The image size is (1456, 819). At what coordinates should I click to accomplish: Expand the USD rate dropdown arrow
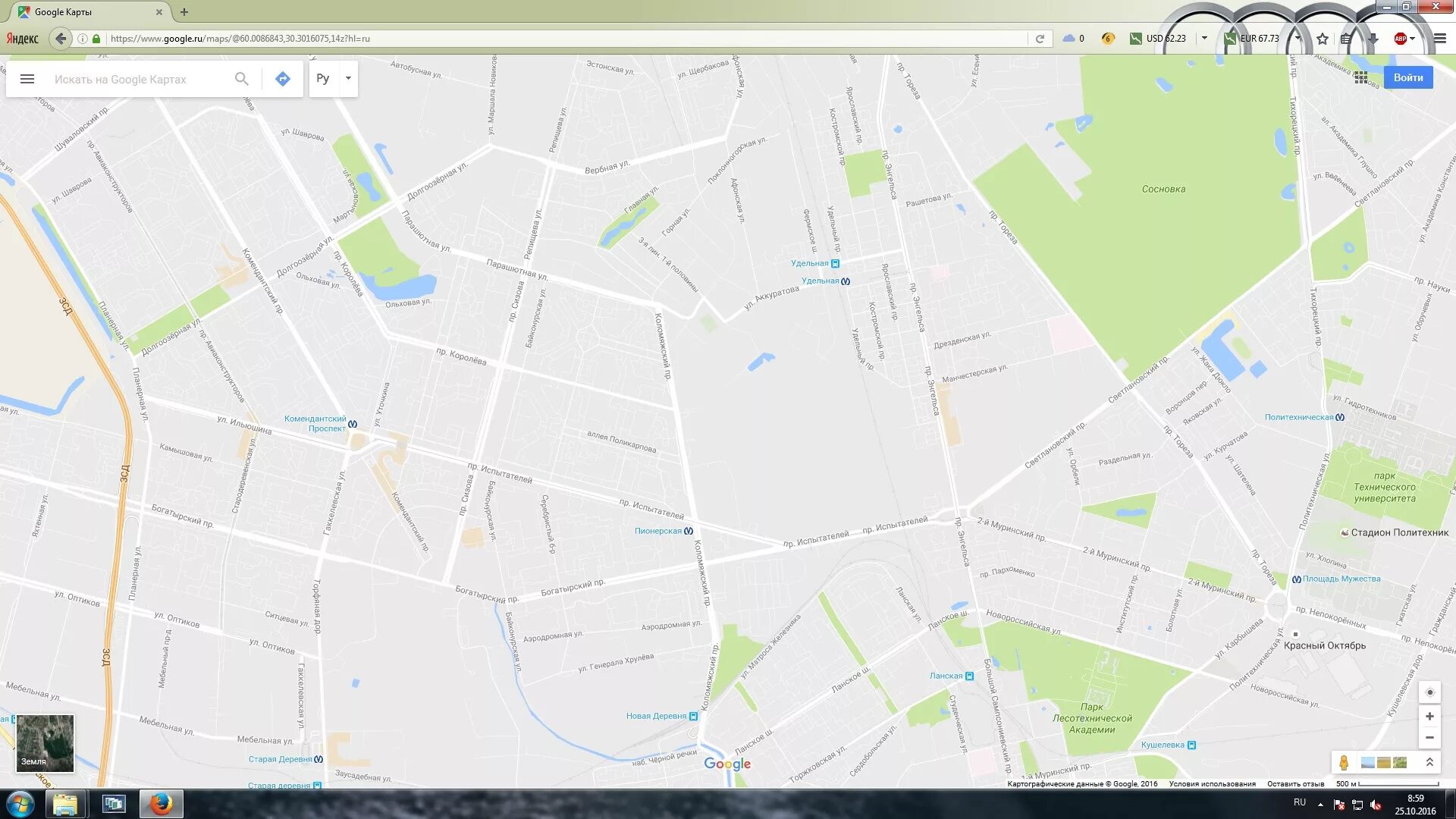[x=1204, y=38]
